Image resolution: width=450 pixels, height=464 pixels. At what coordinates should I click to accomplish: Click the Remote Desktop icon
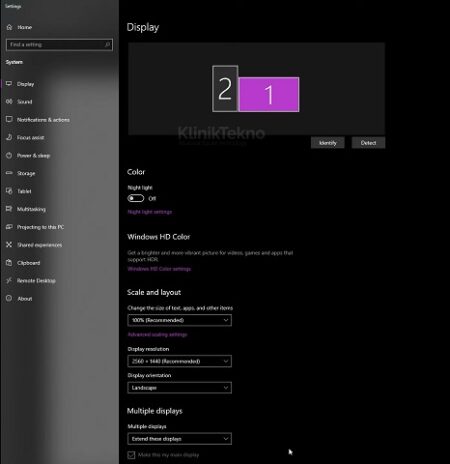coord(9,281)
